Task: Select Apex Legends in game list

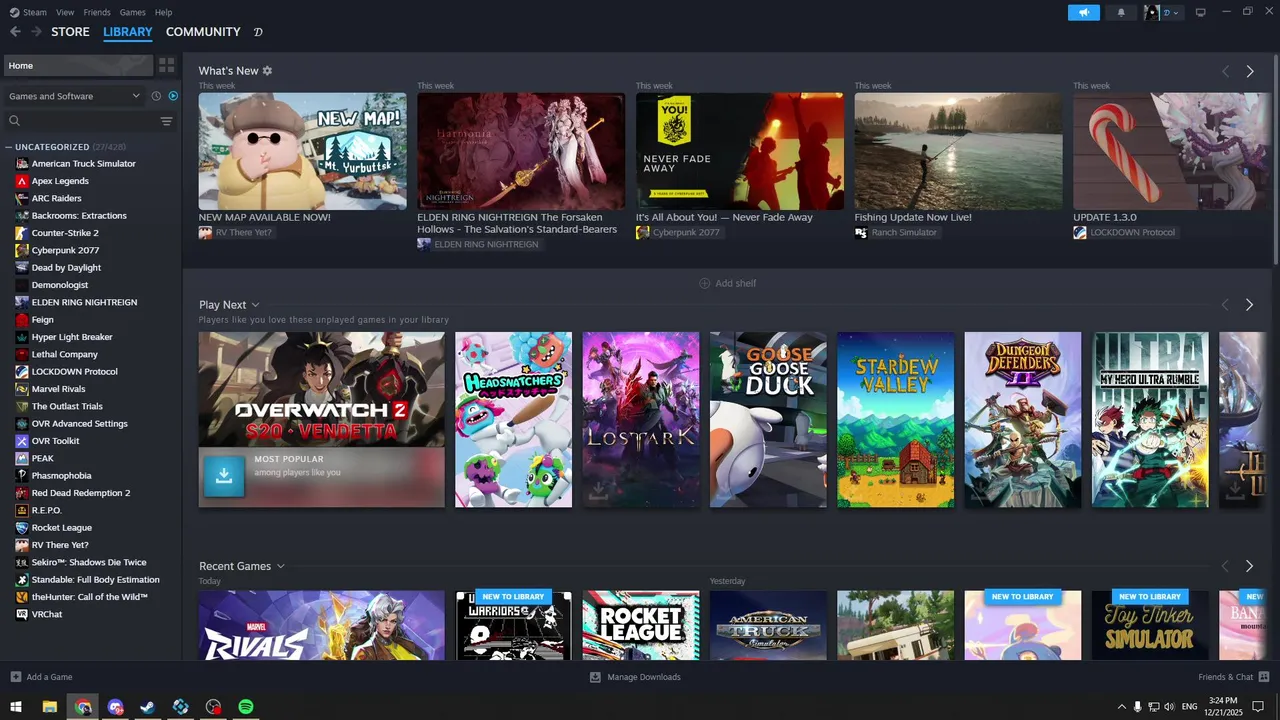Action: coord(60,181)
